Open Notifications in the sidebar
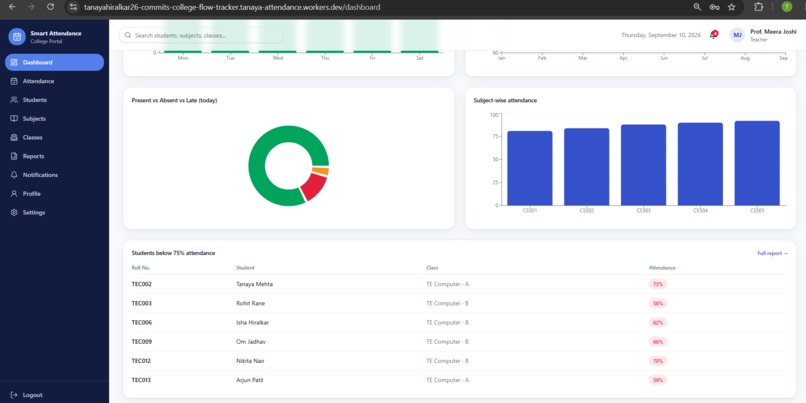Image resolution: width=806 pixels, height=403 pixels. (x=54, y=175)
